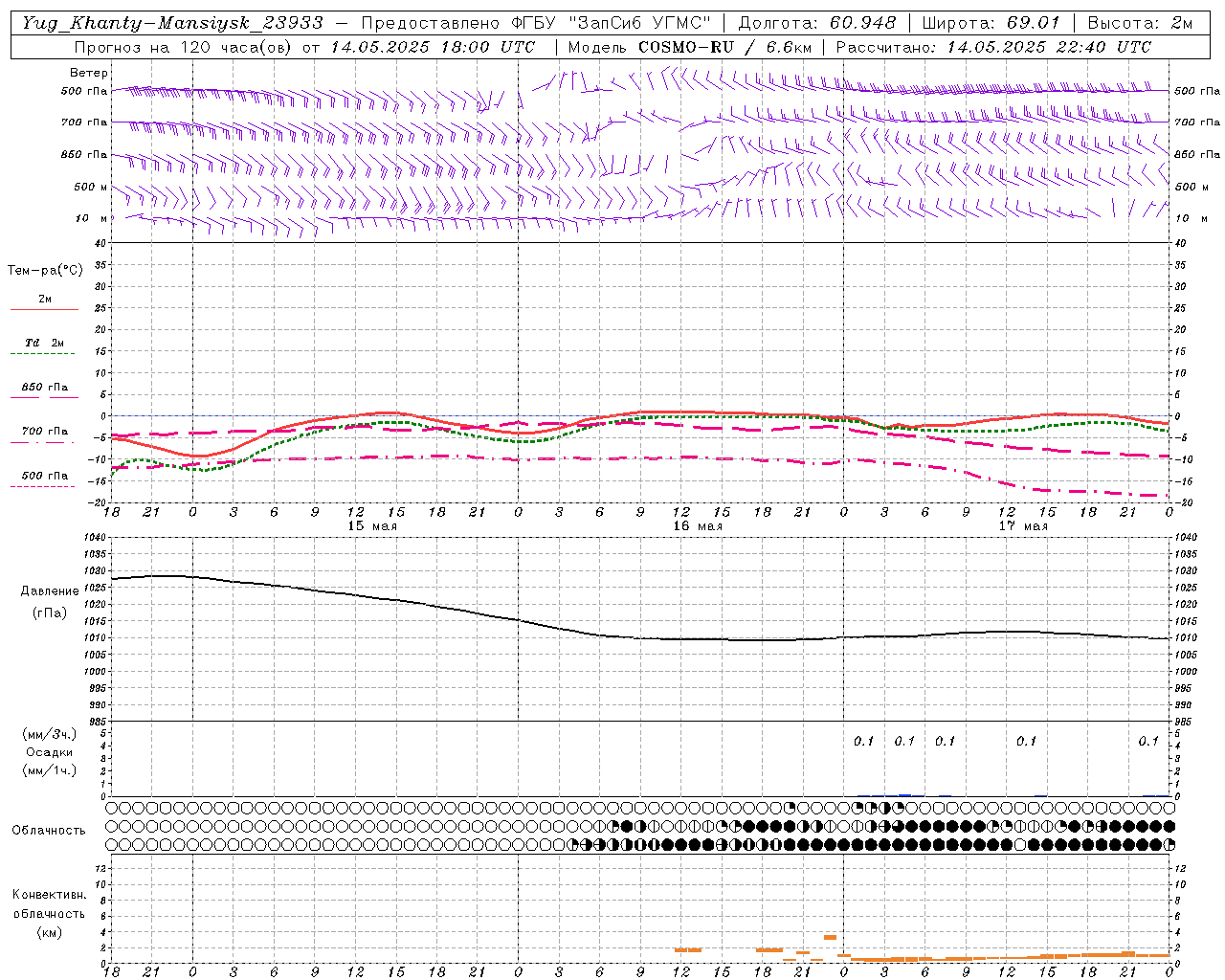Select the 'Высота: 2м' header entry
Image resolution: width=1225 pixels, height=980 pixels.
point(1140,23)
